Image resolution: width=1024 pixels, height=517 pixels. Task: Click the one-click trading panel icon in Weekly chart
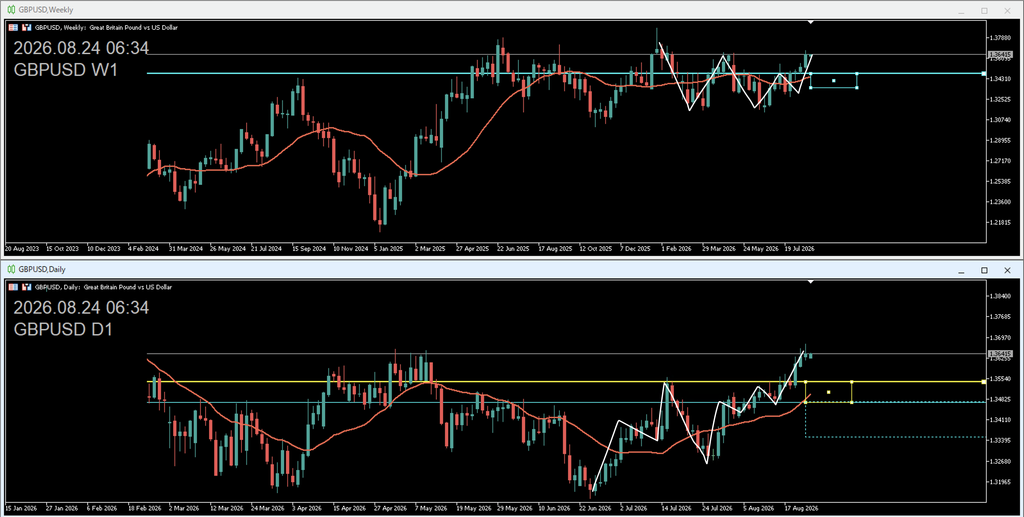[x=13, y=27]
